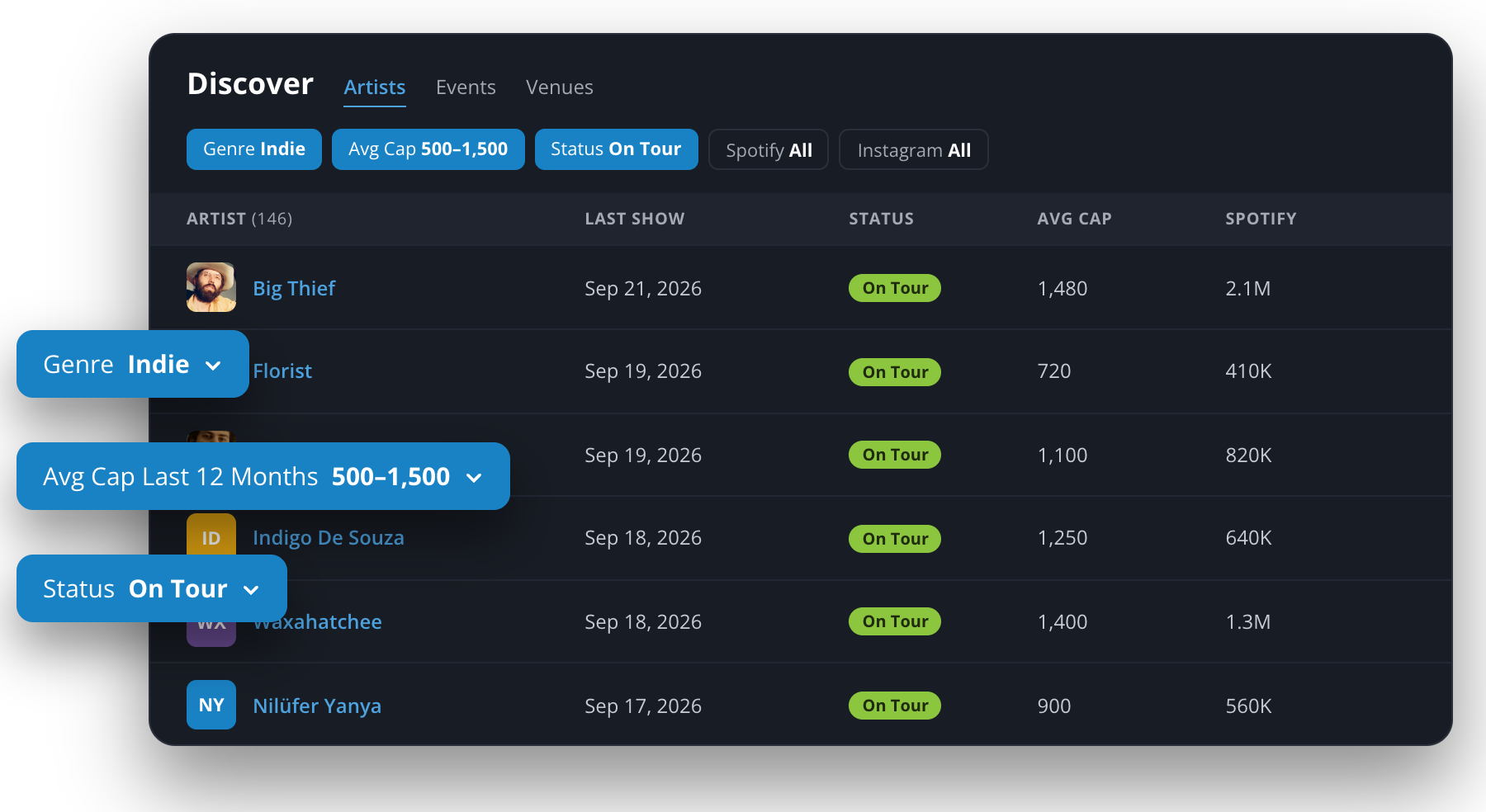Click the ID avatar for Indigo De Souza
The height and width of the screenshot is (812, 1486).
tap(211, 535)
